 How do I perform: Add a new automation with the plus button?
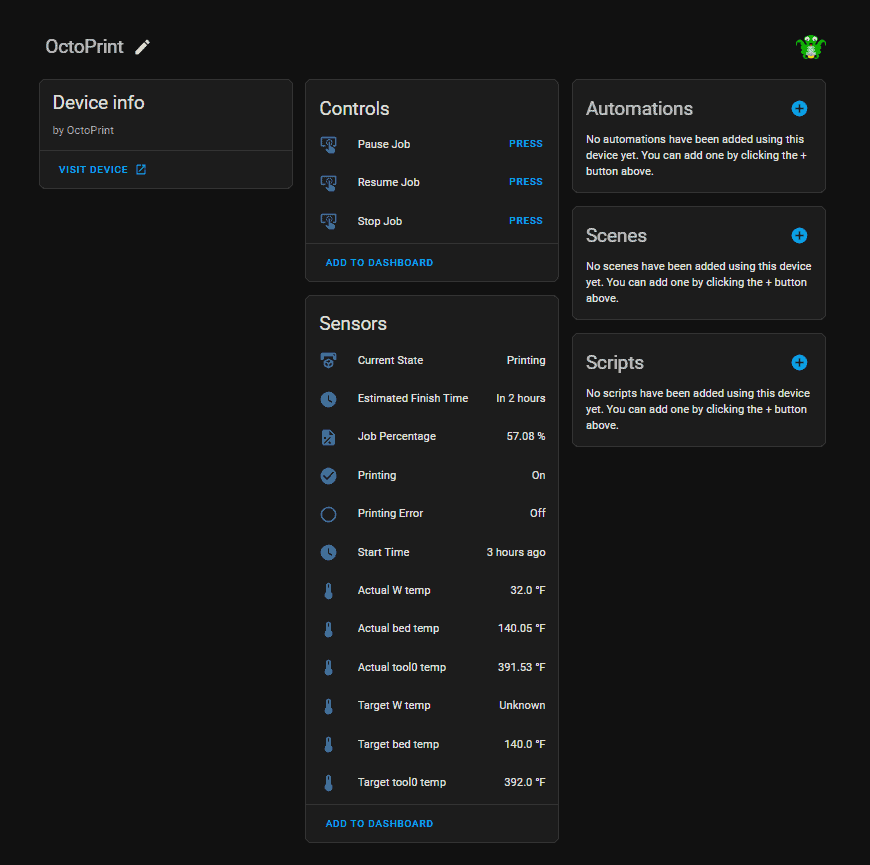(x=799, y=109)
